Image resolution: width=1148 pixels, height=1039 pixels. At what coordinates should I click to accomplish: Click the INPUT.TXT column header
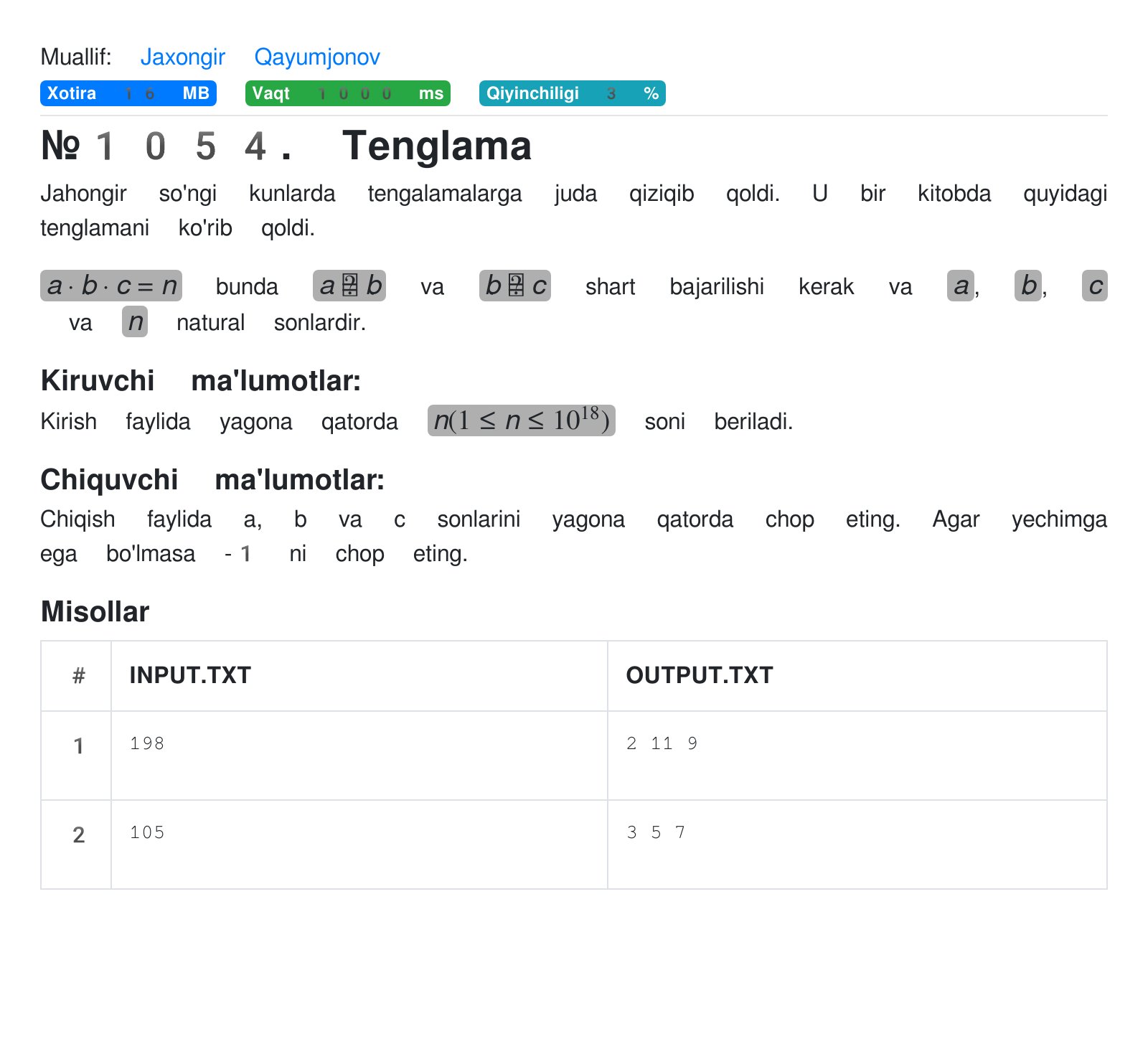click(190, 675)
